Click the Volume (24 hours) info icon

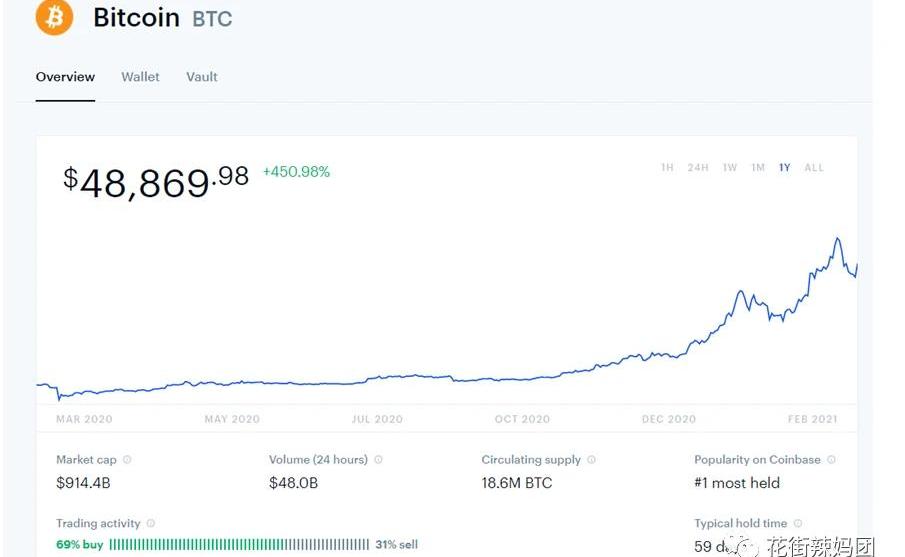tap(378, 459)
